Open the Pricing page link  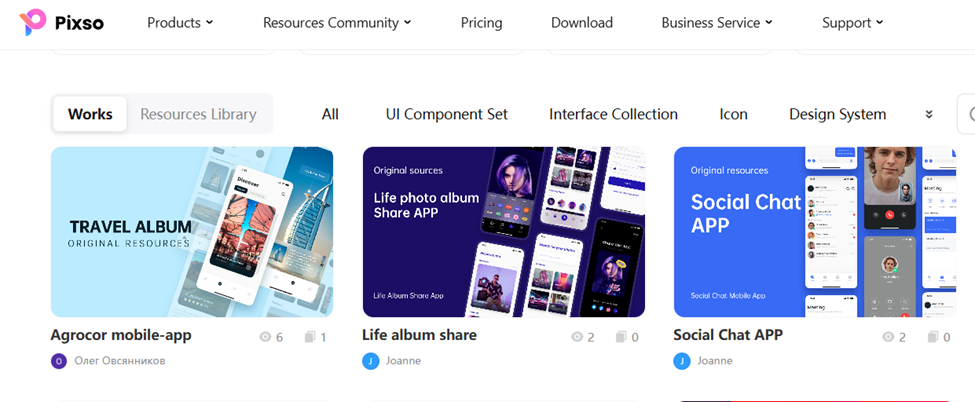[481, 23]
